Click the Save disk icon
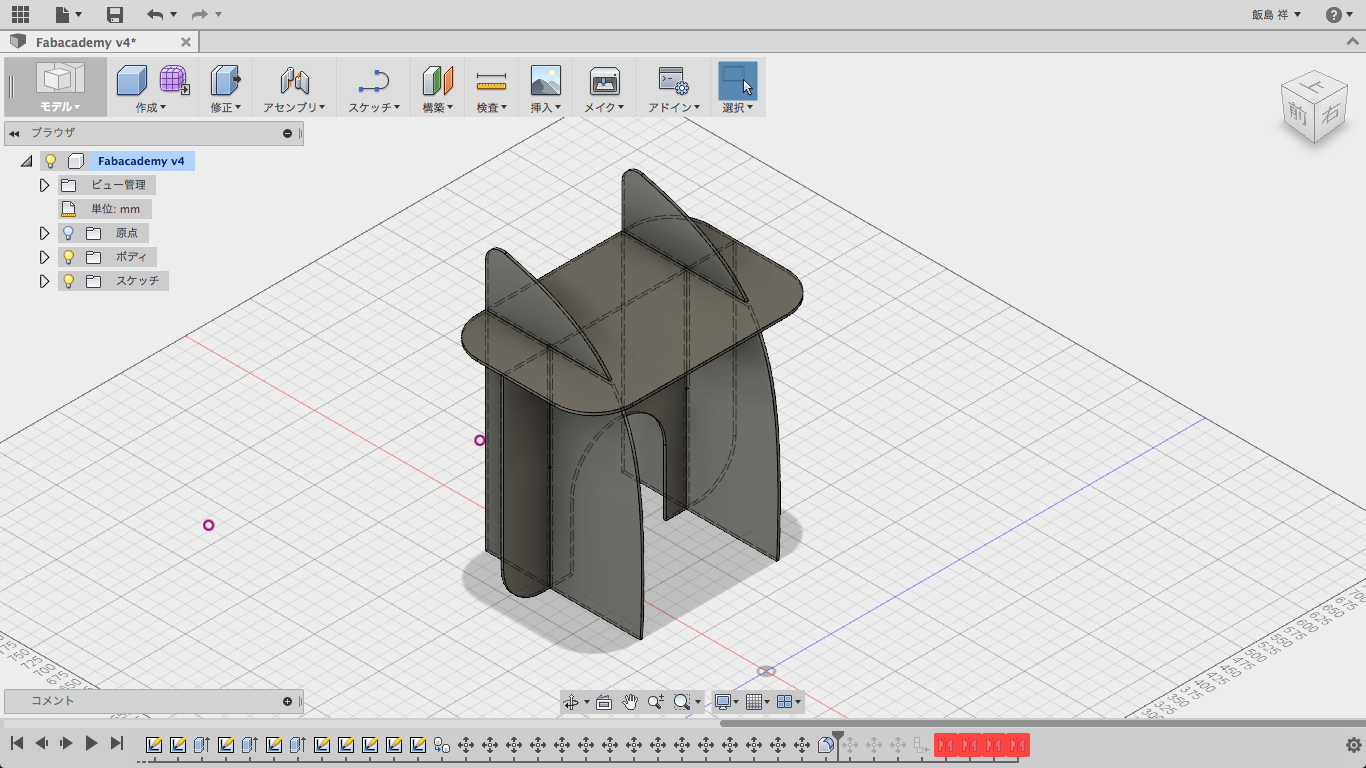Screen dimensions: 1366x768 (x=115, y=14)
